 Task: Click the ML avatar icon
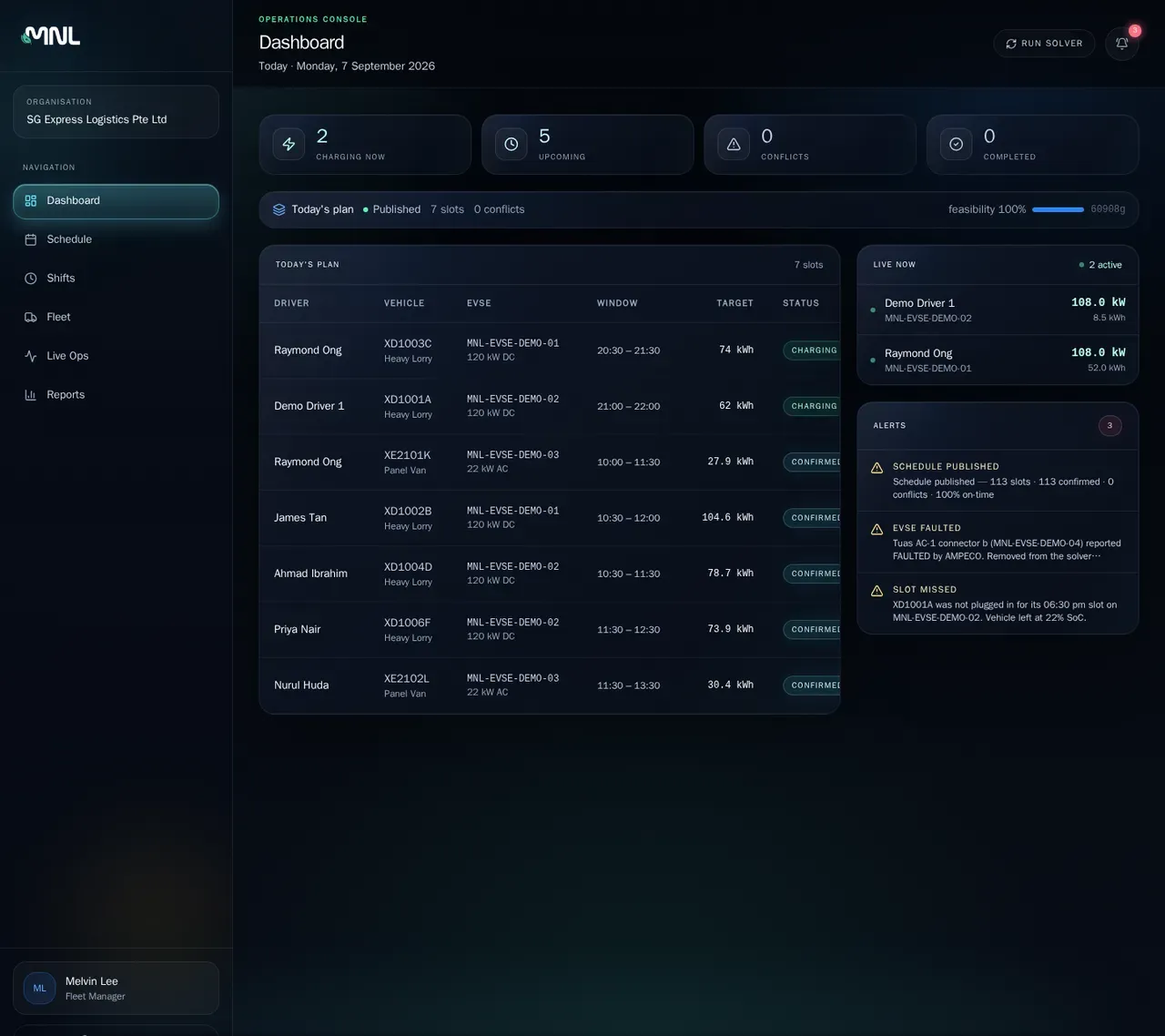pyautogui.click(x=39, y=989)
